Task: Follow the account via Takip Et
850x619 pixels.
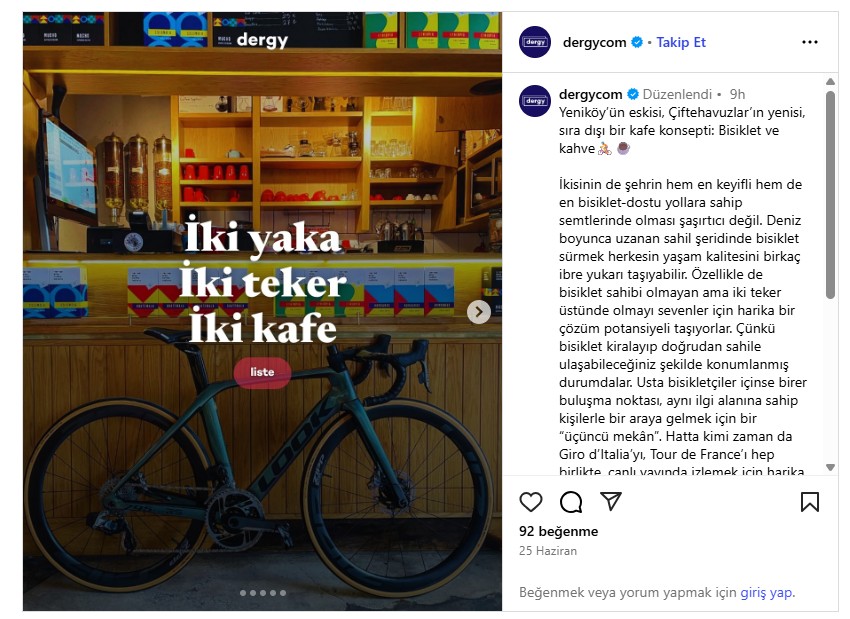Action: (681, 42)
